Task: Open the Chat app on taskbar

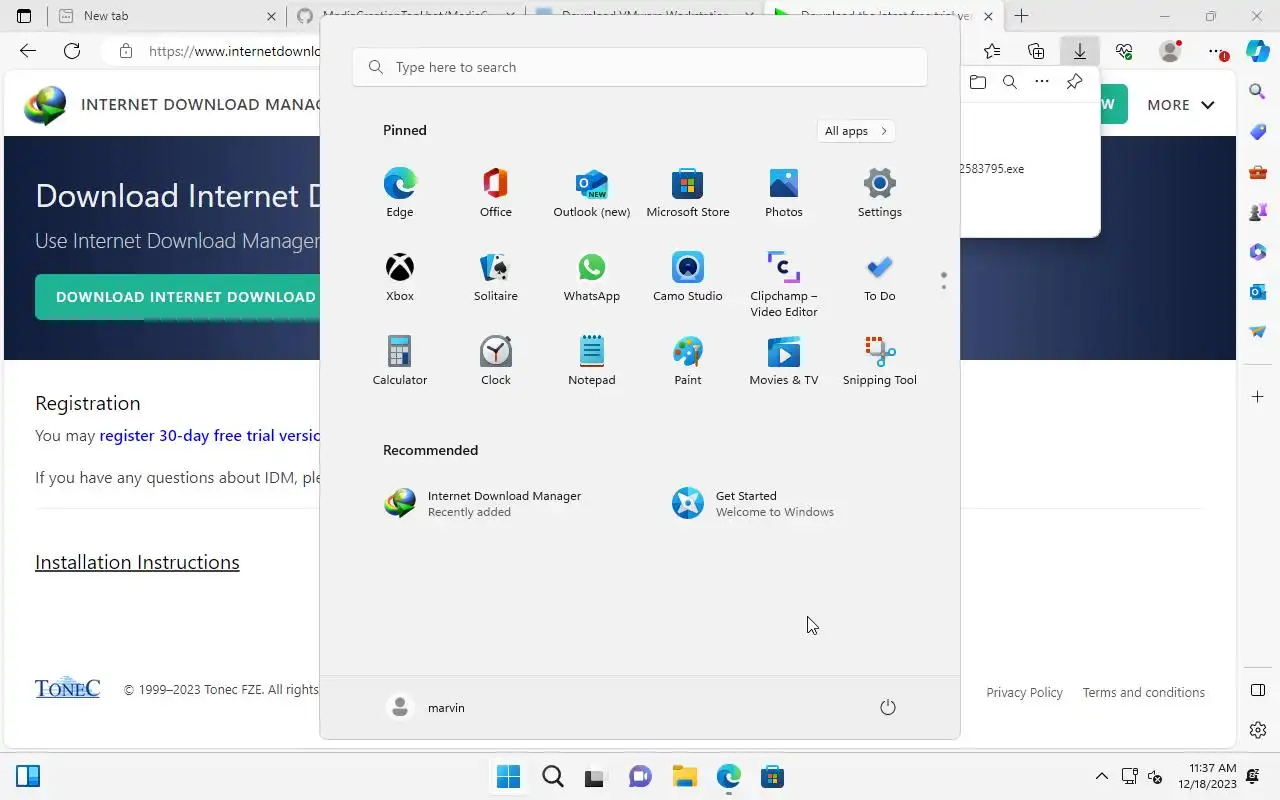Action: pyautogui.click(x=640, y=777)
